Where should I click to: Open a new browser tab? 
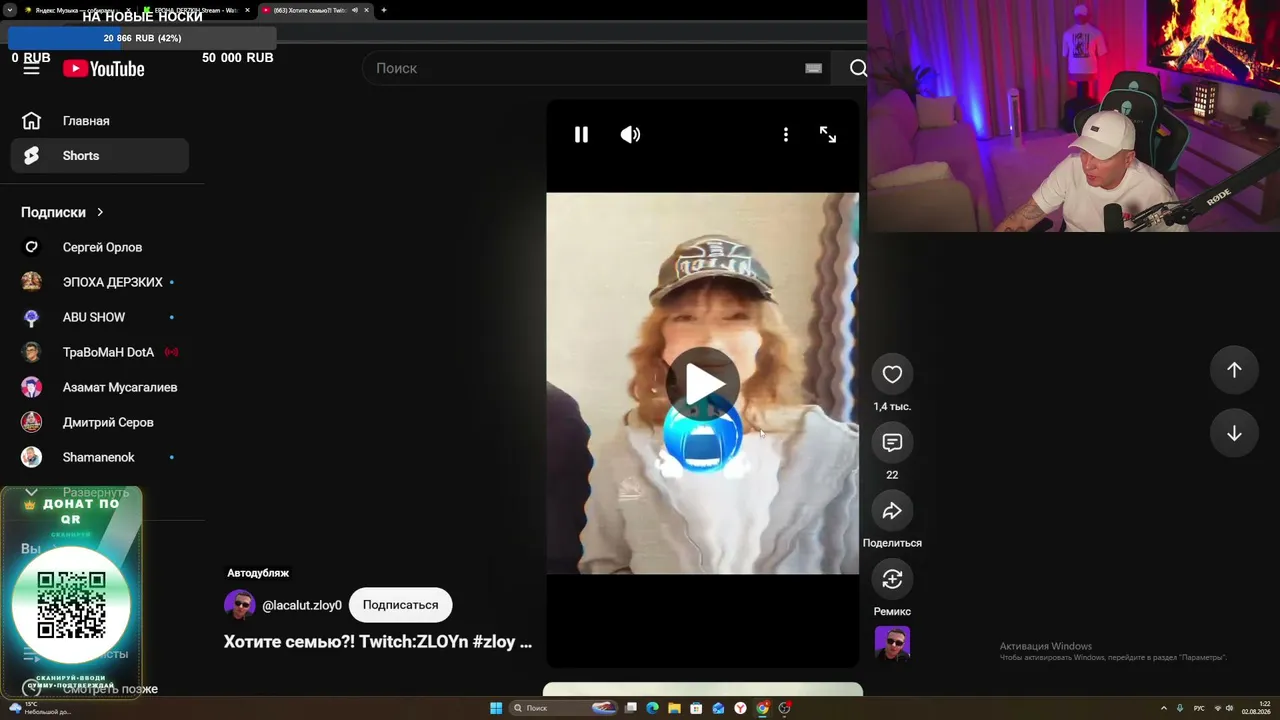pos(384,10)
